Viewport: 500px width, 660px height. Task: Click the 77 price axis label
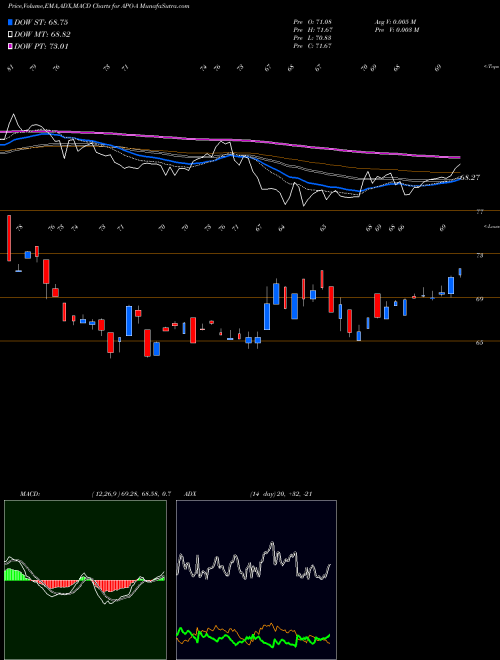(479, 212)
